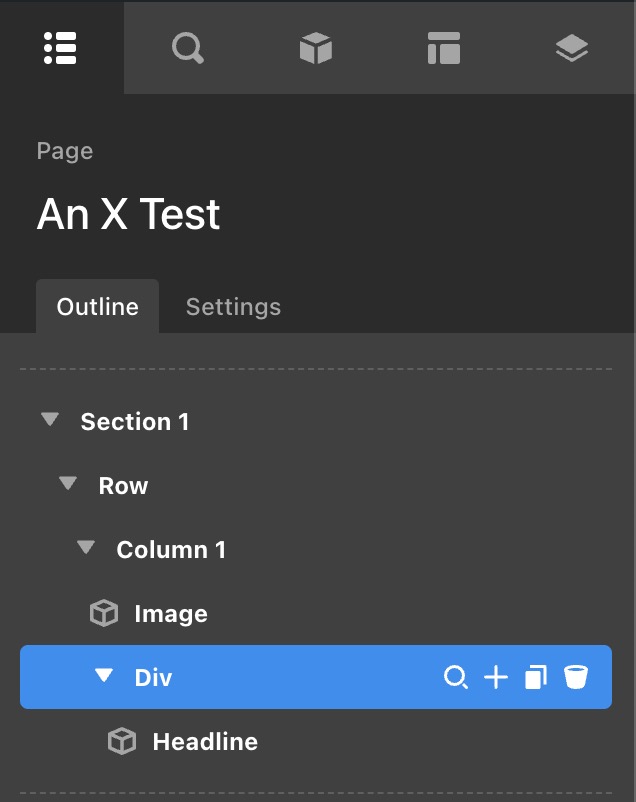The image size is (636, 802).
Task: Open the Templates layout icon in top bar
Action: (x=444, y=48)
